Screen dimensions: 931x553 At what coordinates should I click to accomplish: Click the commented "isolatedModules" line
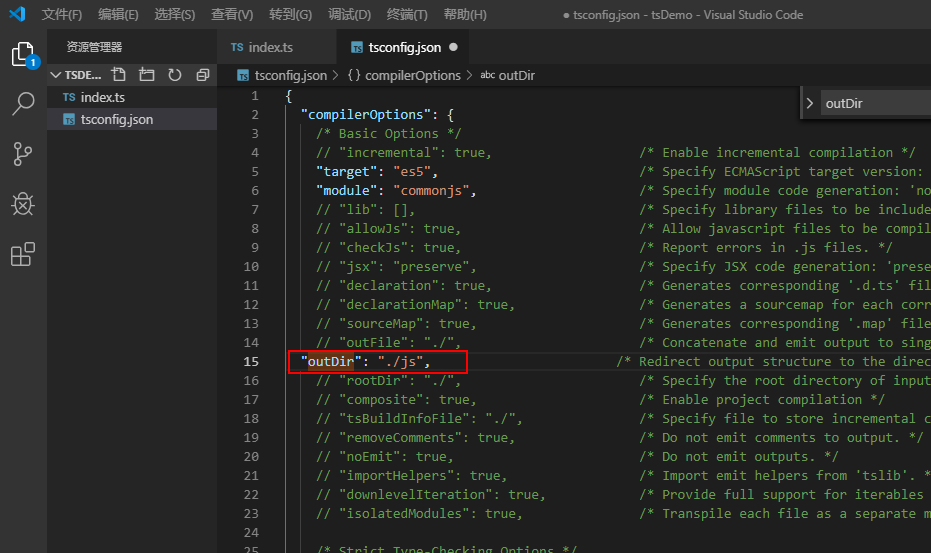pos(419,513)
